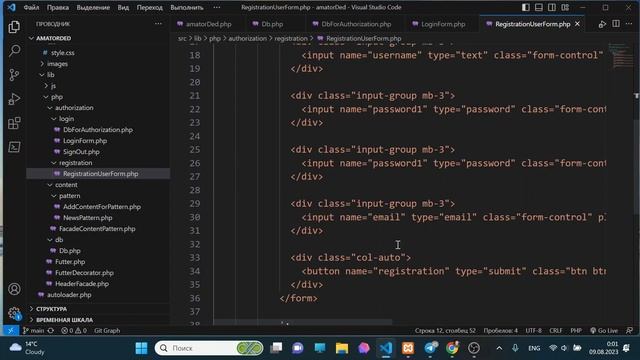The image size is (640, 360).
Task: Open the Выполнить menu
Action: click(x=187, y=7)
